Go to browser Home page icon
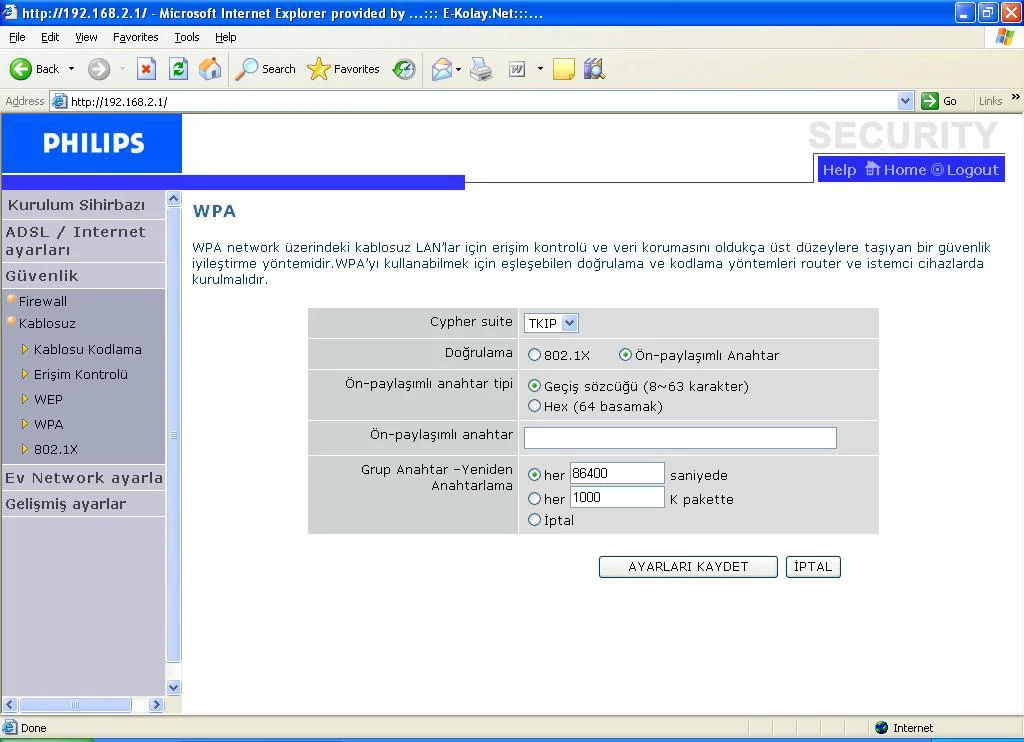Screen dimensions: 1024x742 click(210, 69)
